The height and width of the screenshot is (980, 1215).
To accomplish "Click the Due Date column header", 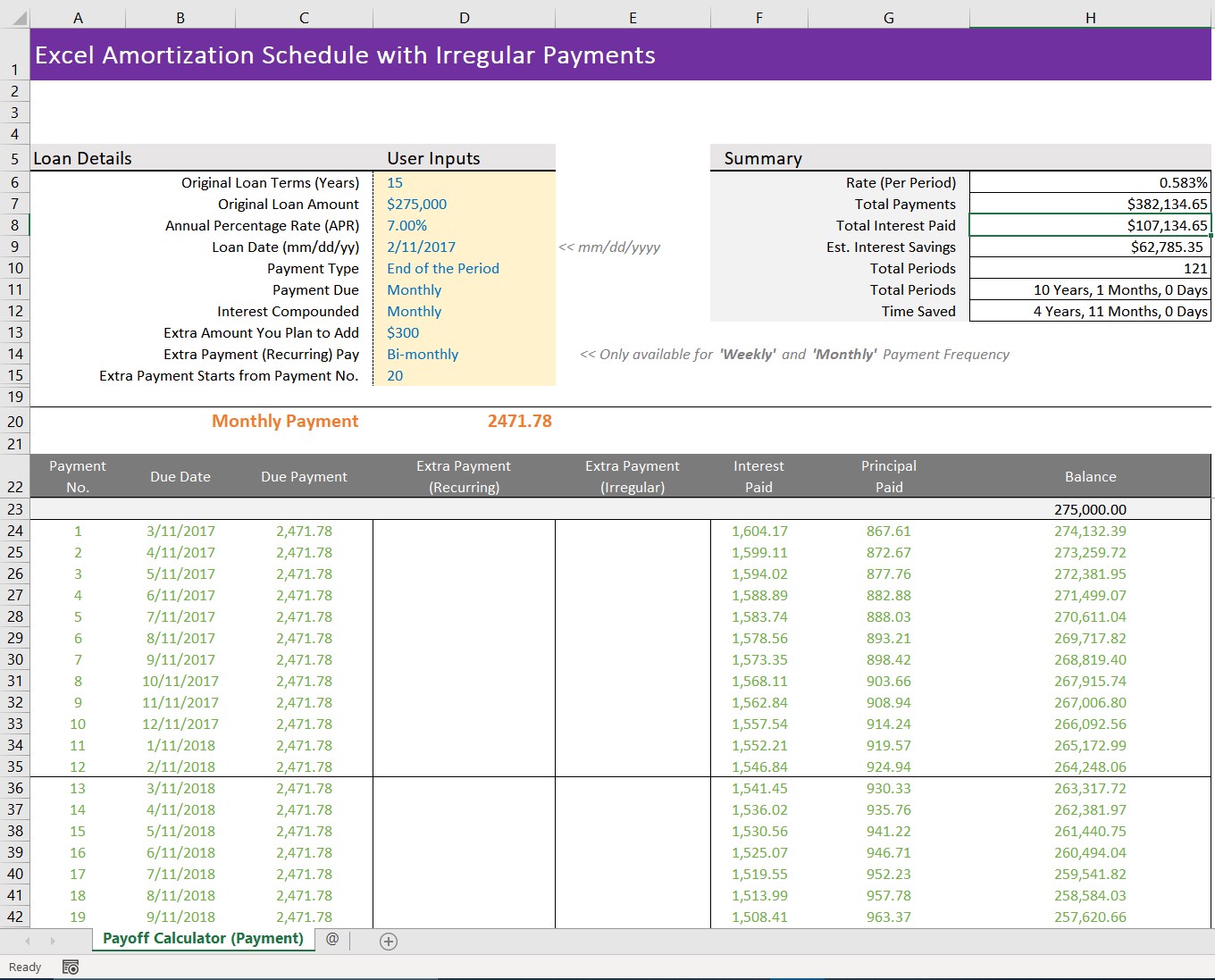I will coord(180,476).
